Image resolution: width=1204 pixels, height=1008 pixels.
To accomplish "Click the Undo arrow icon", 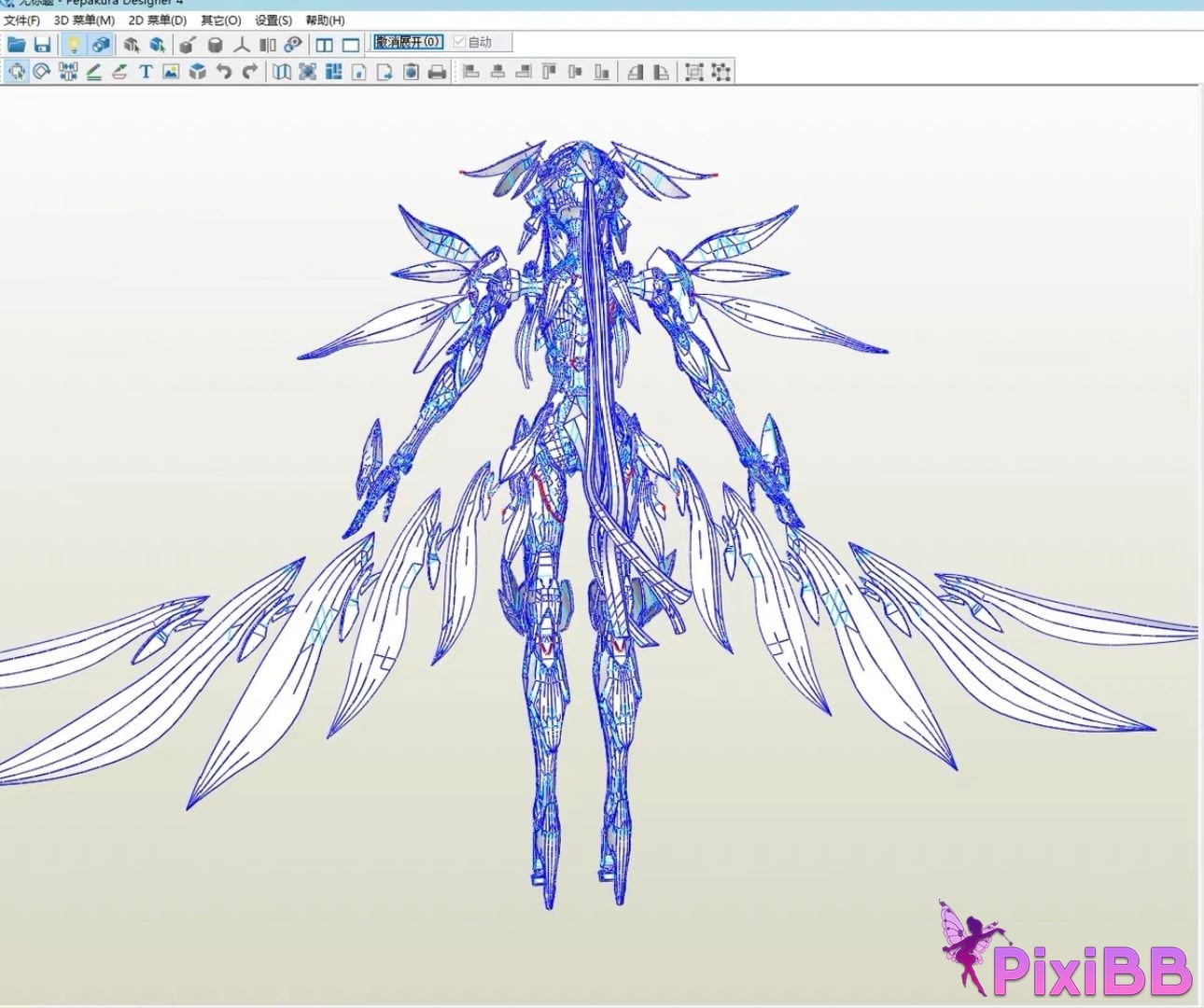I will pyautogui.click(x=223, y=72).
